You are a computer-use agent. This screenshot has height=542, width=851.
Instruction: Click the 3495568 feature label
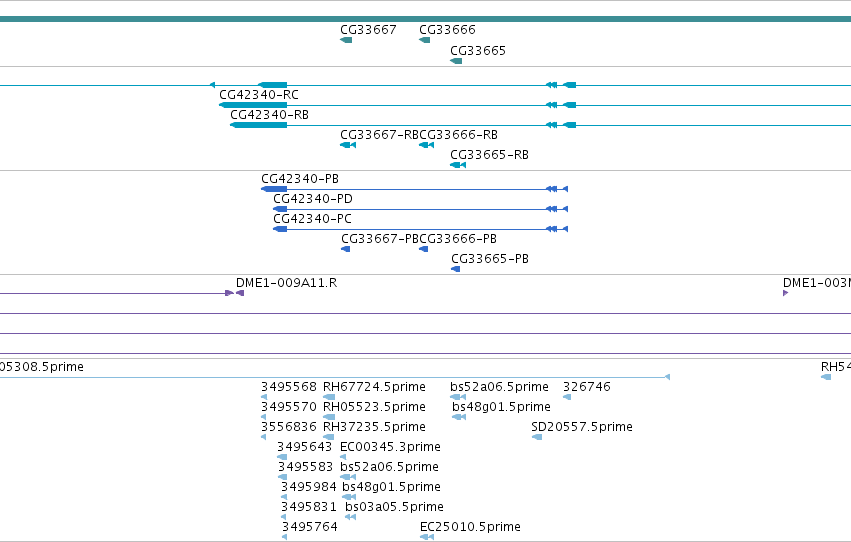pos(289,387)
